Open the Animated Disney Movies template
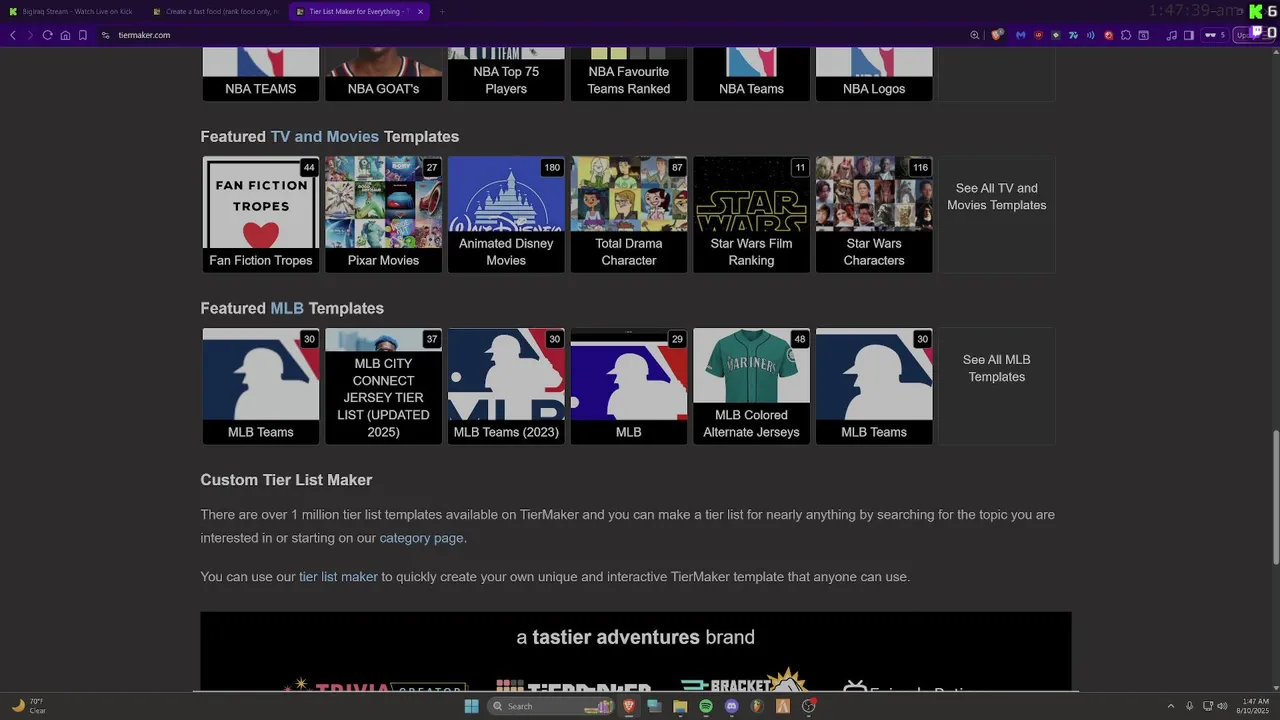This screenshot has width=1280, height=720. coord(506,214)
